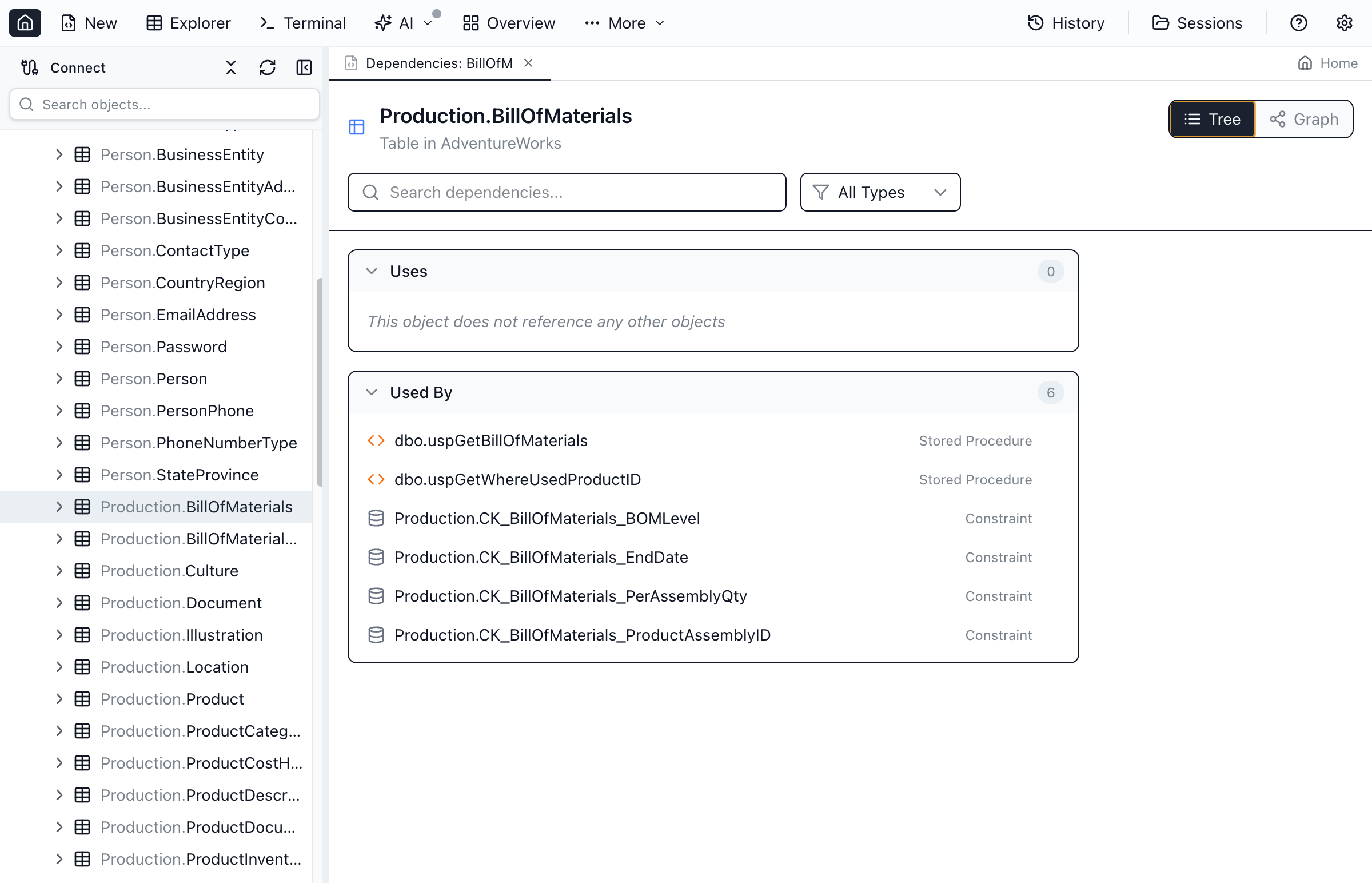This screenshot has width=1372, height=883.
Task: Collapse the Uses section
Action: (373, 271)
